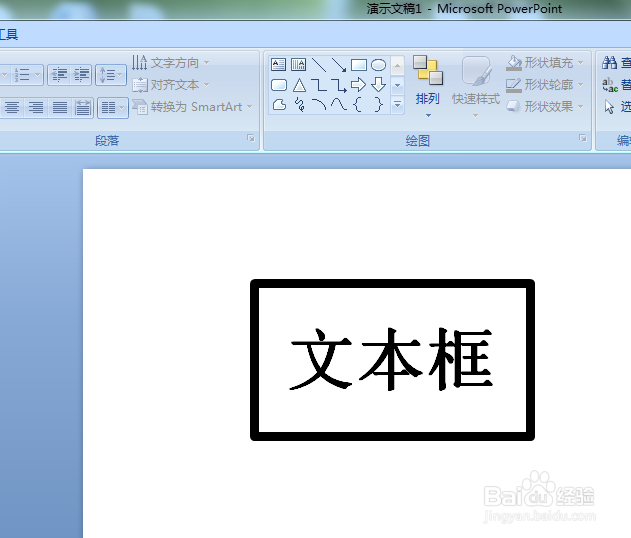The width and height of the screenshot is (631, 538).
Task: Open numbered list dropdown arrow
Action: [x=37, y=75]
